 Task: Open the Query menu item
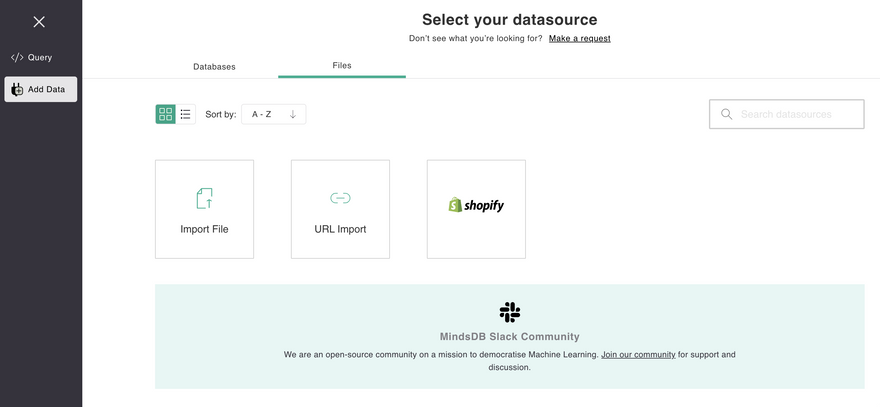[40, 58]
